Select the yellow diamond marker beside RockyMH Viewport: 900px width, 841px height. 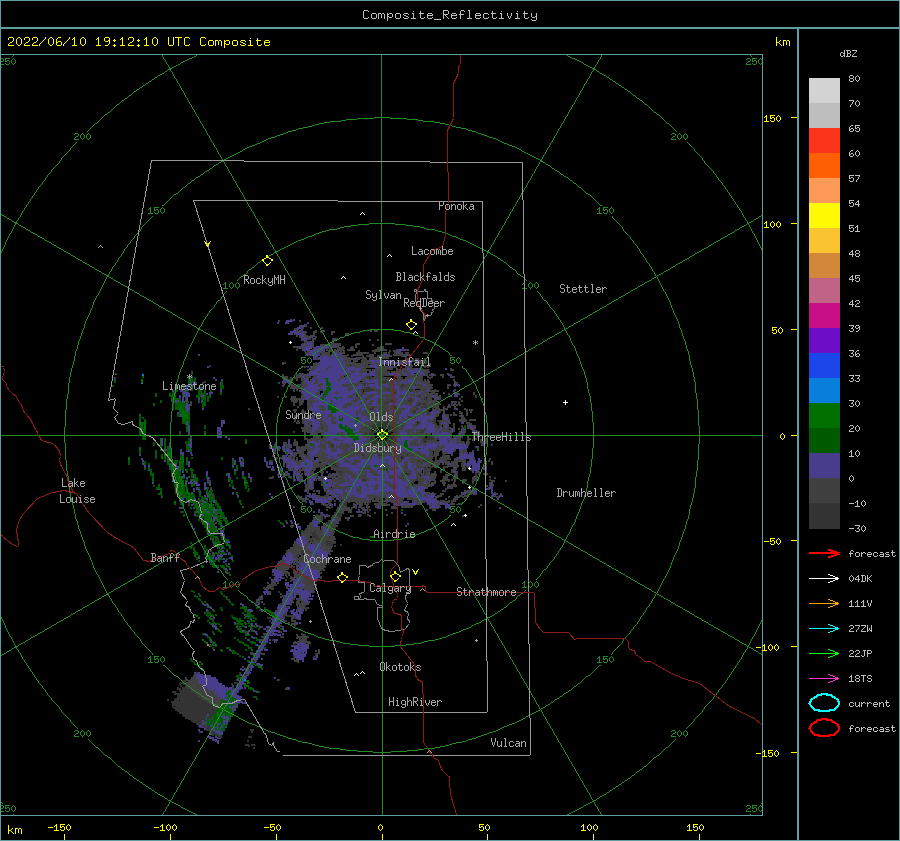coord(267,261)
